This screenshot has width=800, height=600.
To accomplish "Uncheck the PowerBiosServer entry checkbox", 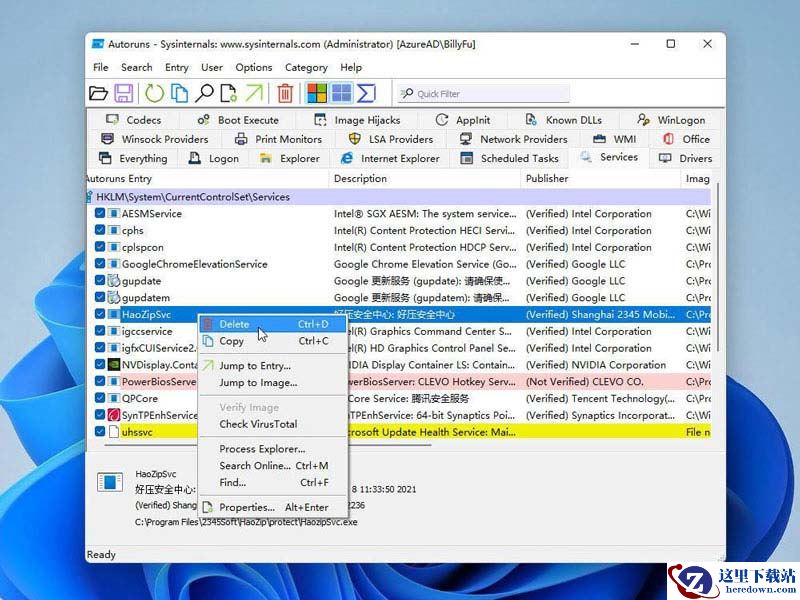I will click(100, 381).
